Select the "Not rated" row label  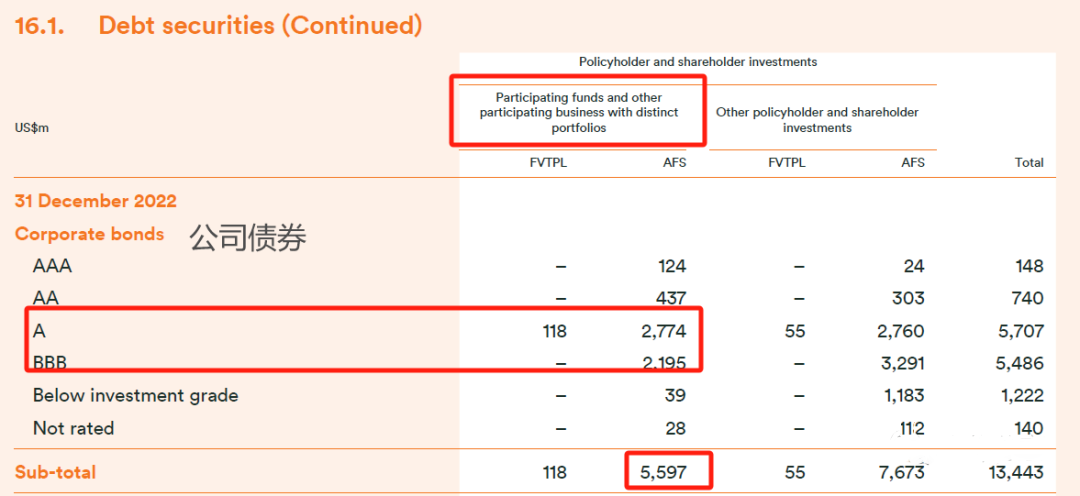[x=73, y=428]
